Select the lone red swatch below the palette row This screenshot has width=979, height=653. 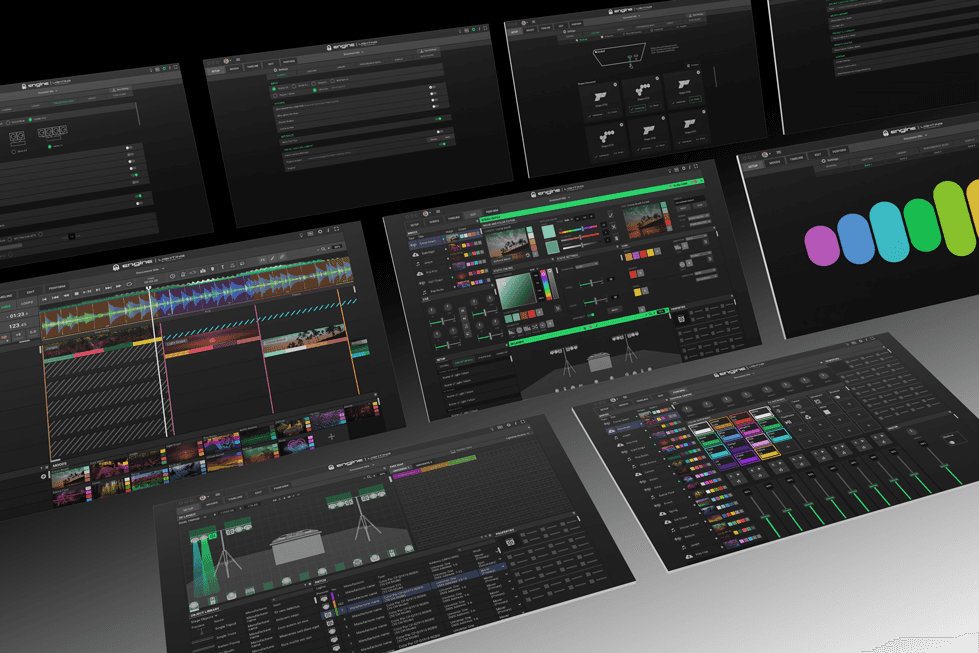(633, 274)
